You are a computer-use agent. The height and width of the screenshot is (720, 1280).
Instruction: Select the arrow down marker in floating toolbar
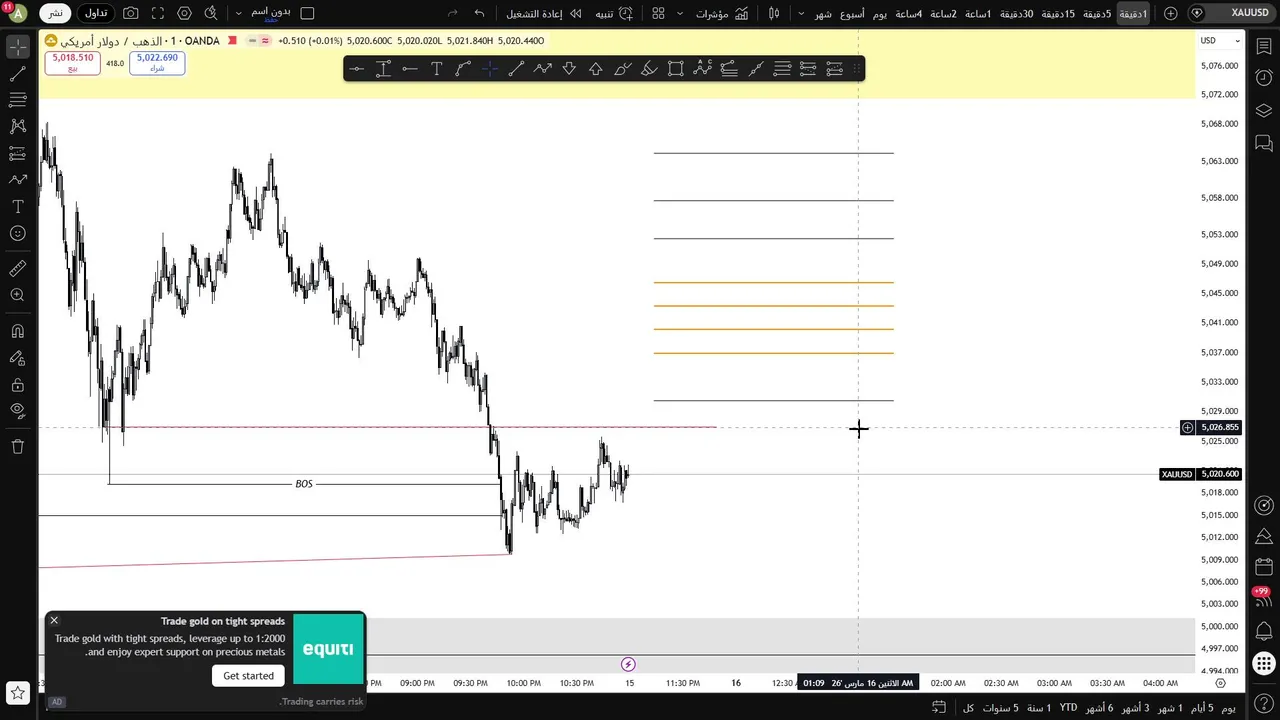(x=569, y=69)
